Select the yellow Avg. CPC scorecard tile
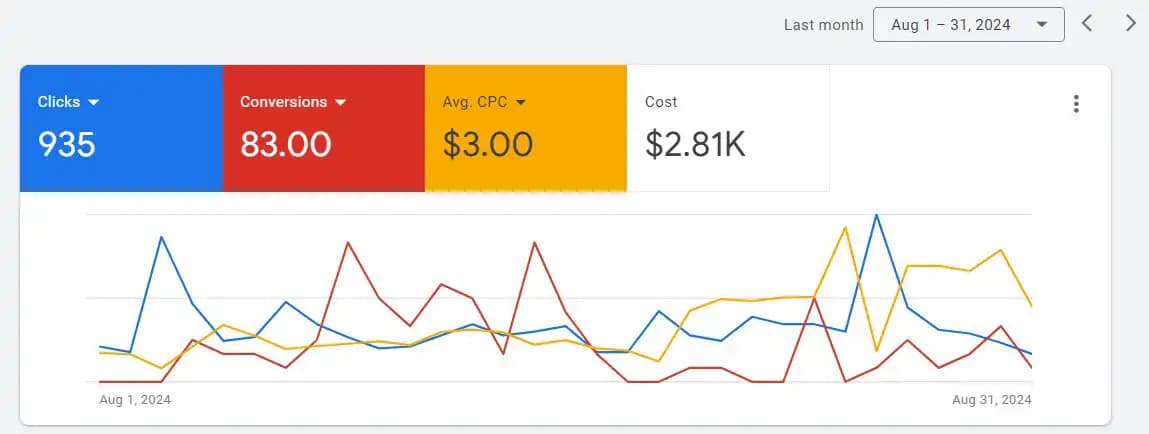 click(x=526, y=128)
